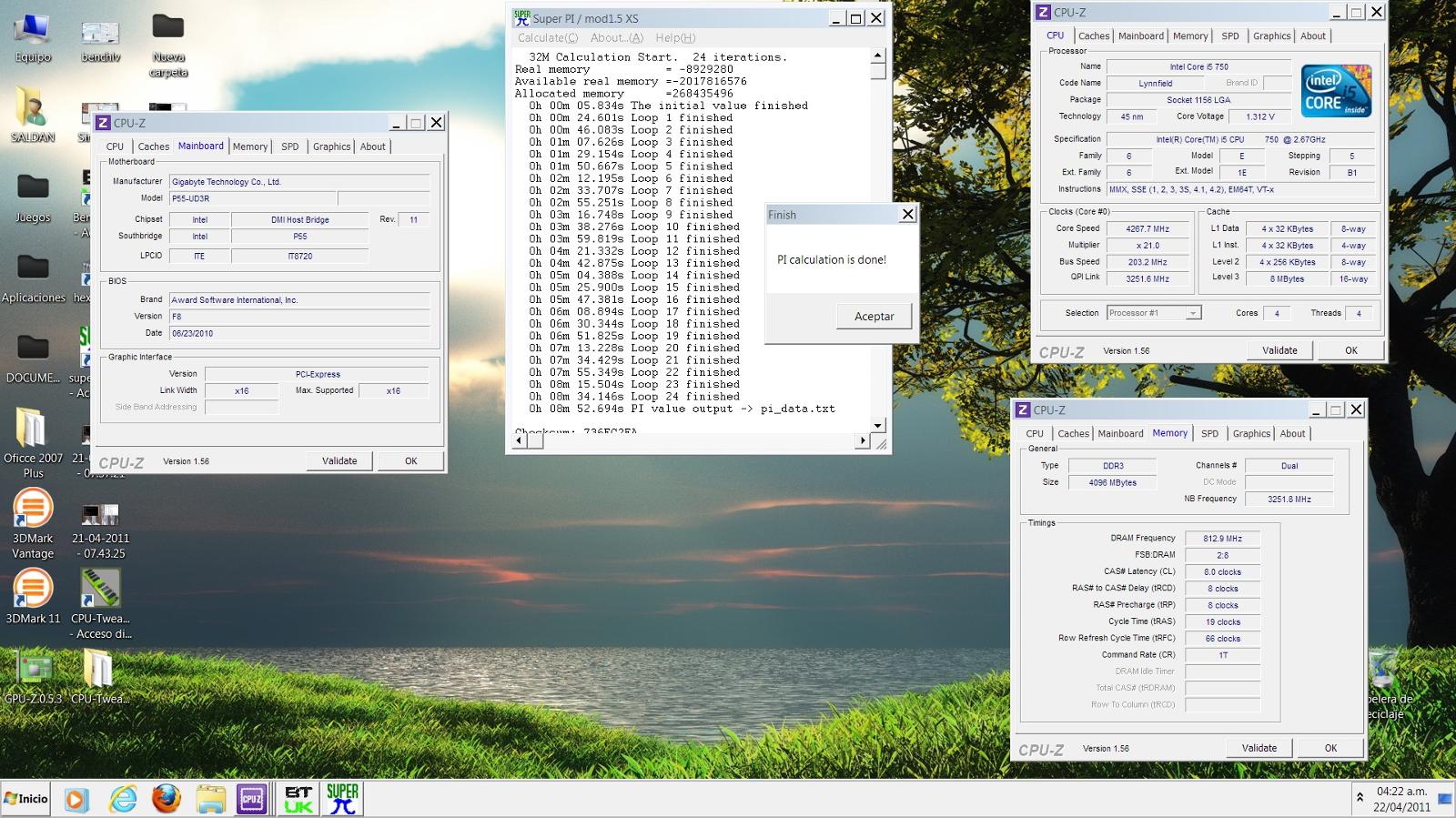Image resolution: width=1456 pixels, height=818 pixels.
Task: Switch to CPU-Z taskbar button
Action: point(252,799)
